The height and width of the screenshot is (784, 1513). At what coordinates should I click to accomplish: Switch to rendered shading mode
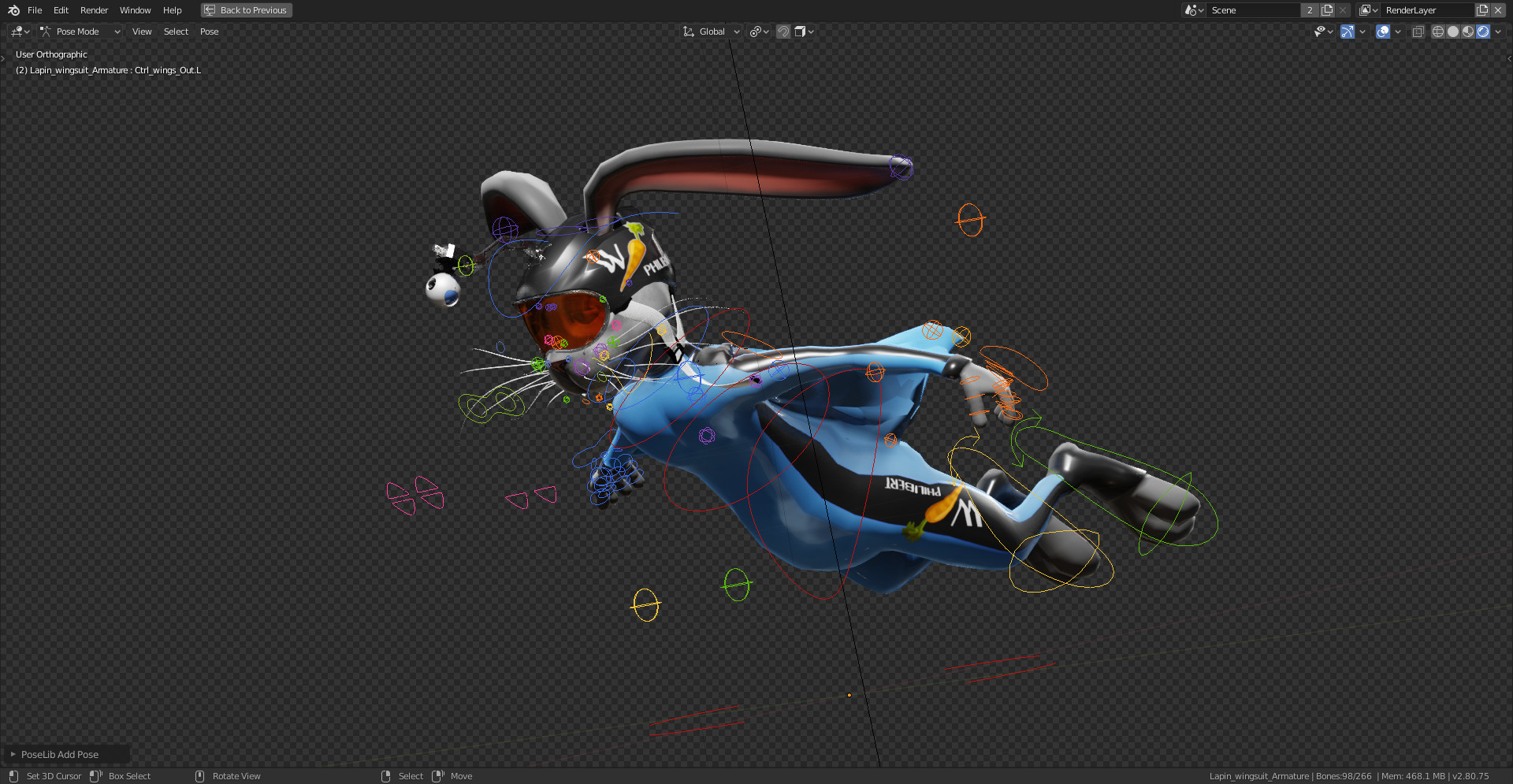coord(1483,32)
